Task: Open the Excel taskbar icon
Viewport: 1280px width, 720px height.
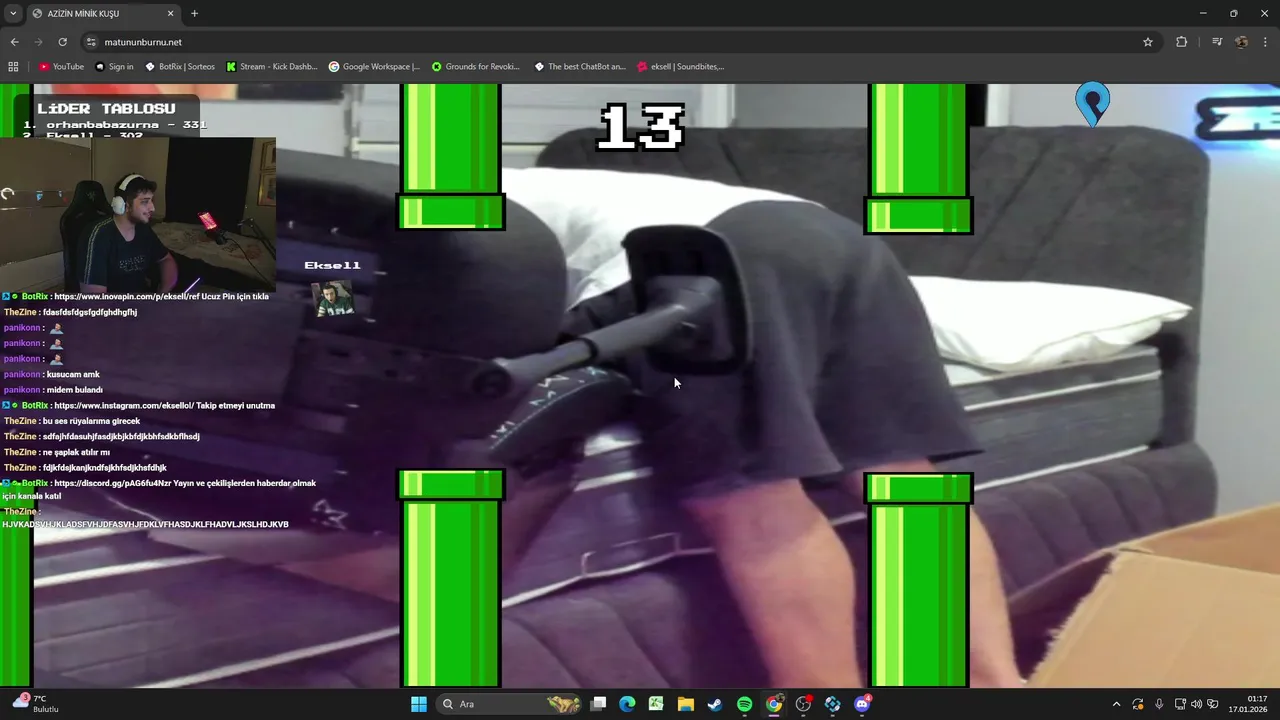Action: pos(656,704)
